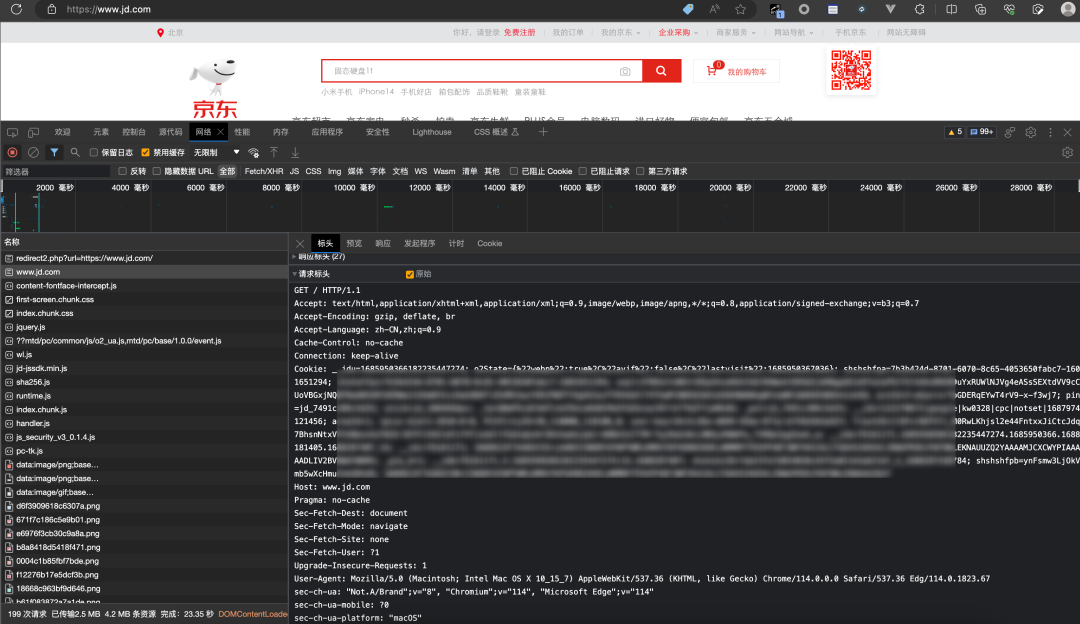The image size is (1080, 624).
Task: Tick the 已阻止 Cookie checkbox
Action: [514, 171]
